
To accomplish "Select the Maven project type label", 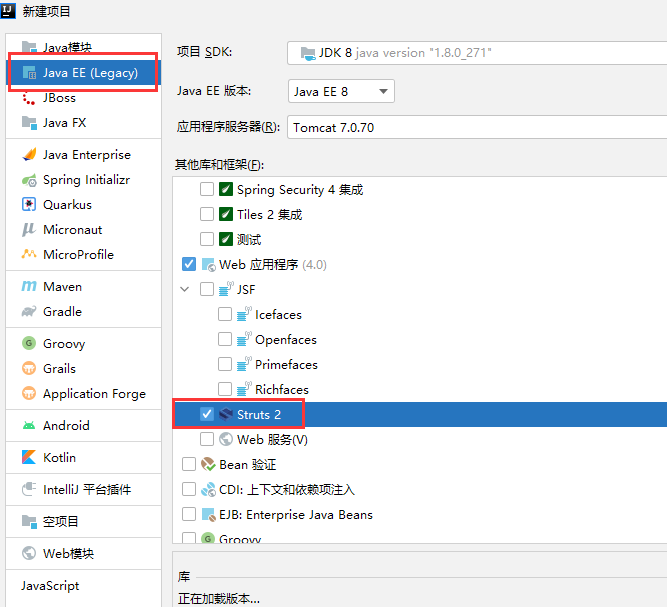I will pyautogui.click(x=63, y=286).
